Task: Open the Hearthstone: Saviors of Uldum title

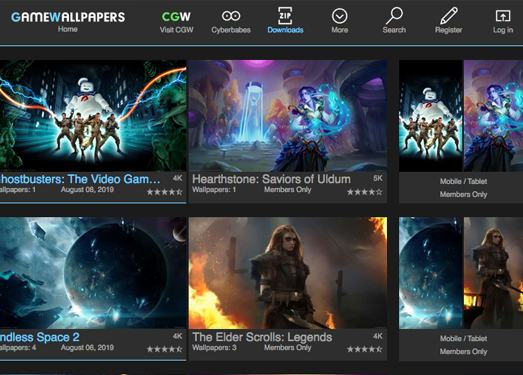Action: click(x=271, y=179)
